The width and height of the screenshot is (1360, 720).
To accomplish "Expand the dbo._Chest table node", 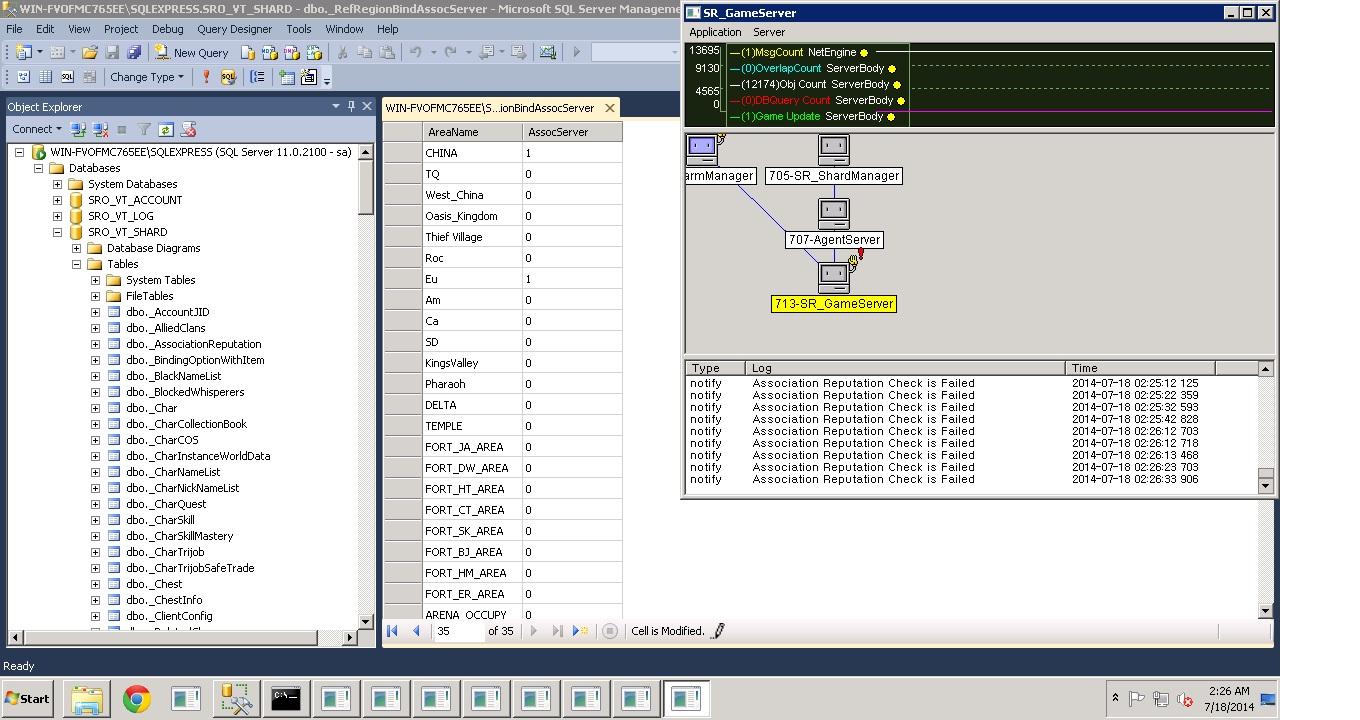I will (95, 584).
